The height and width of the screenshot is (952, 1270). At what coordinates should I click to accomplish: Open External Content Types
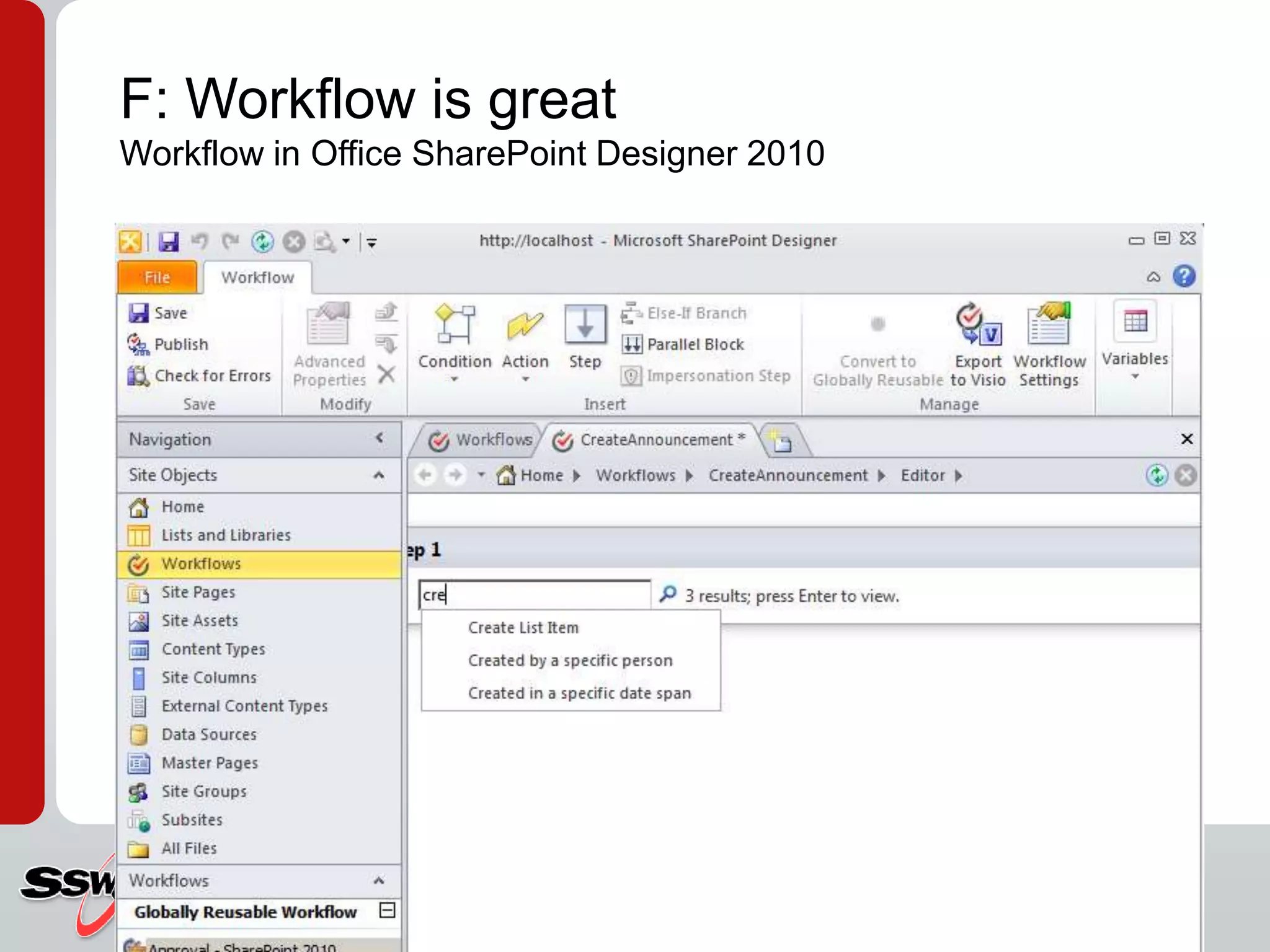(259, 707)
